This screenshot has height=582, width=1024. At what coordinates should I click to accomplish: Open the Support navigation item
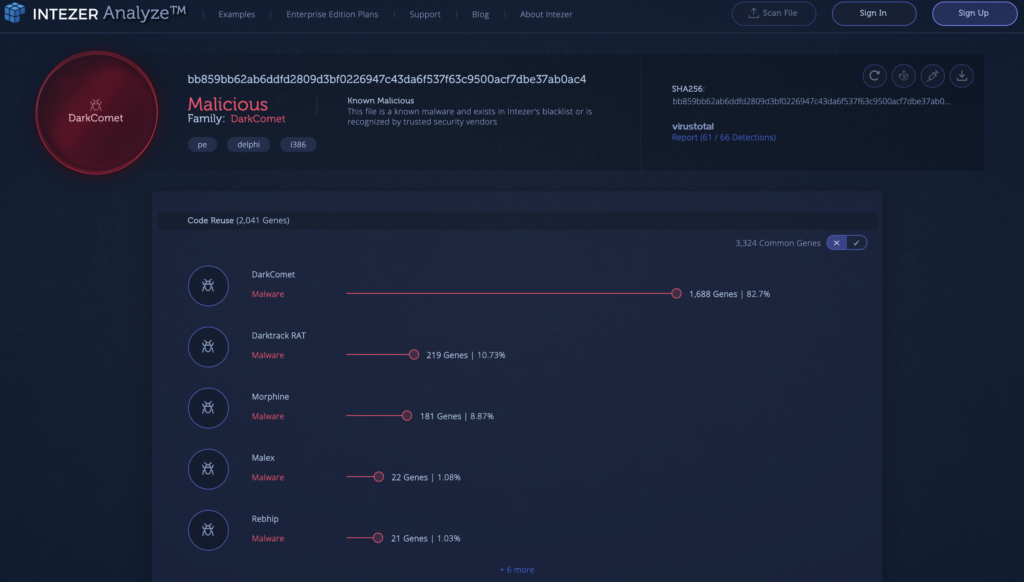pos(424,14)
